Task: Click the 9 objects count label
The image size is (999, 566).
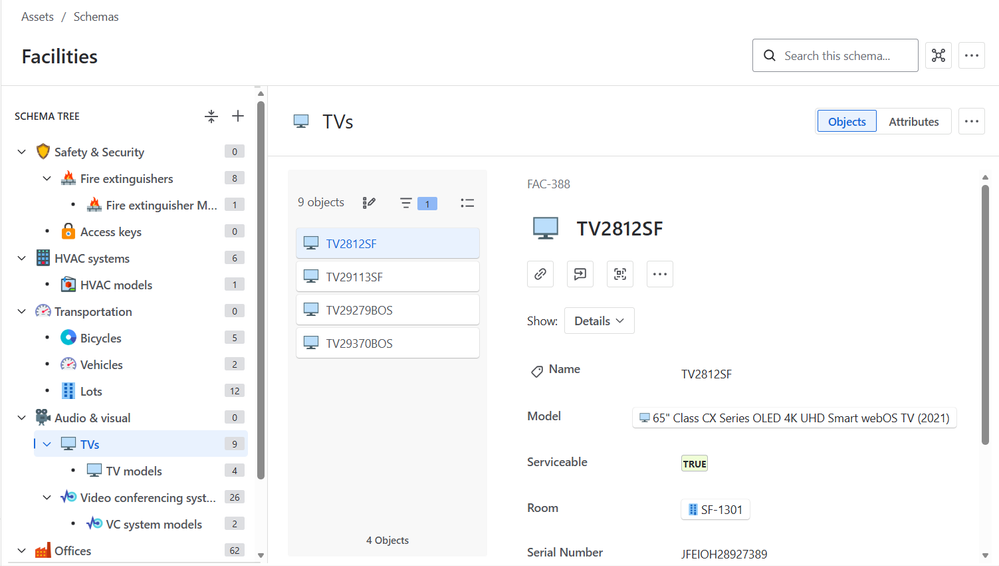Action: click(x=321, y=202)
